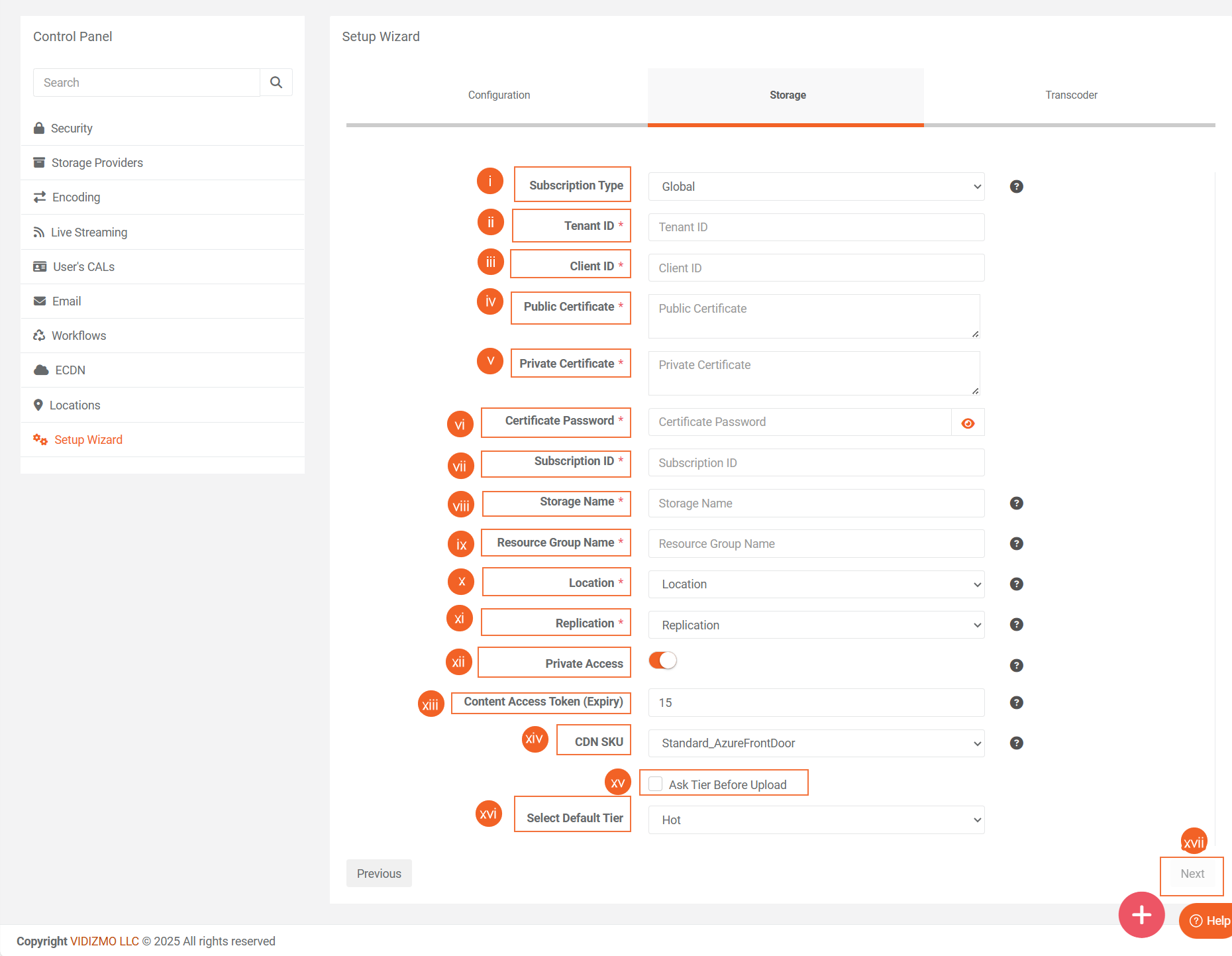Click help icon next to Content Access Token

pos(1016,703)
